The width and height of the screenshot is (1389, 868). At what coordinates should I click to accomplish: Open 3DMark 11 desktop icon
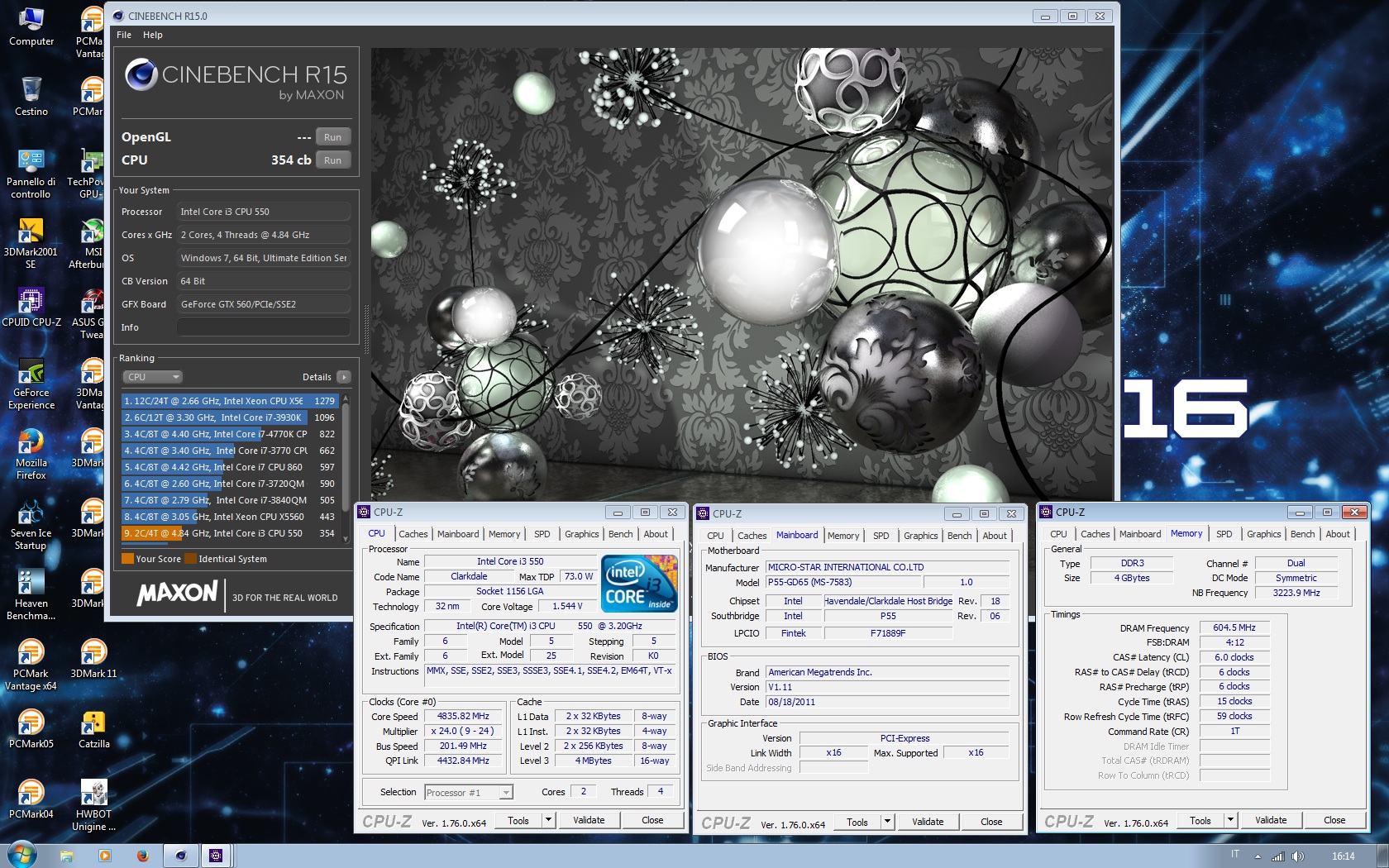93,659
